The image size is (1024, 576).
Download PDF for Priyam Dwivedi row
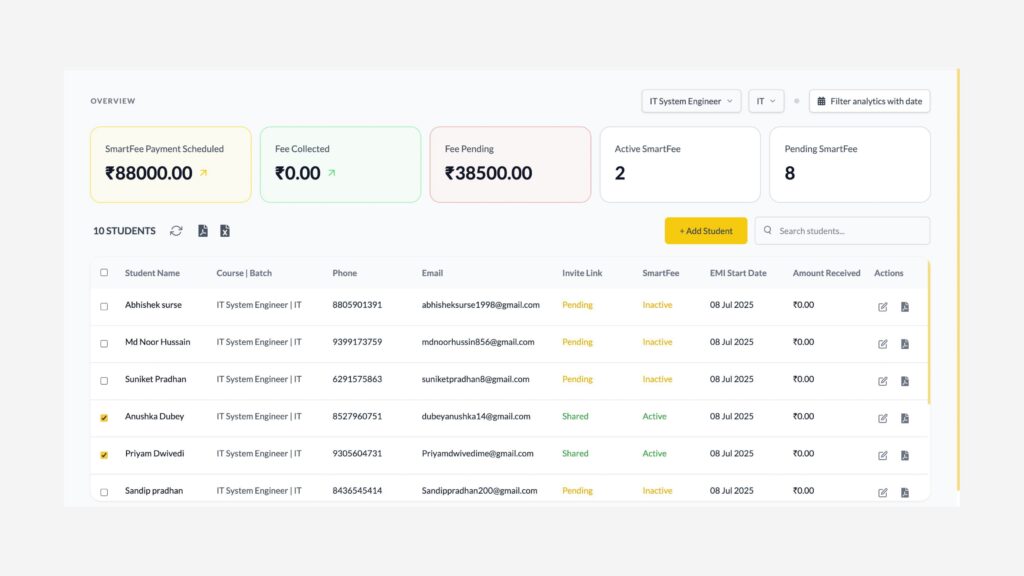pos(905,455)
